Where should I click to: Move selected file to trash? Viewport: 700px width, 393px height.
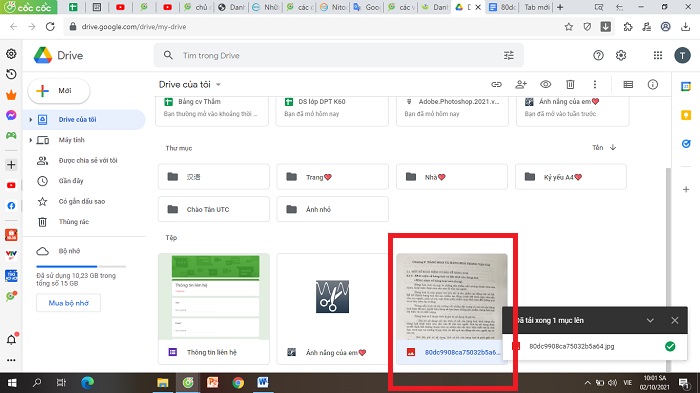[570, 84]
